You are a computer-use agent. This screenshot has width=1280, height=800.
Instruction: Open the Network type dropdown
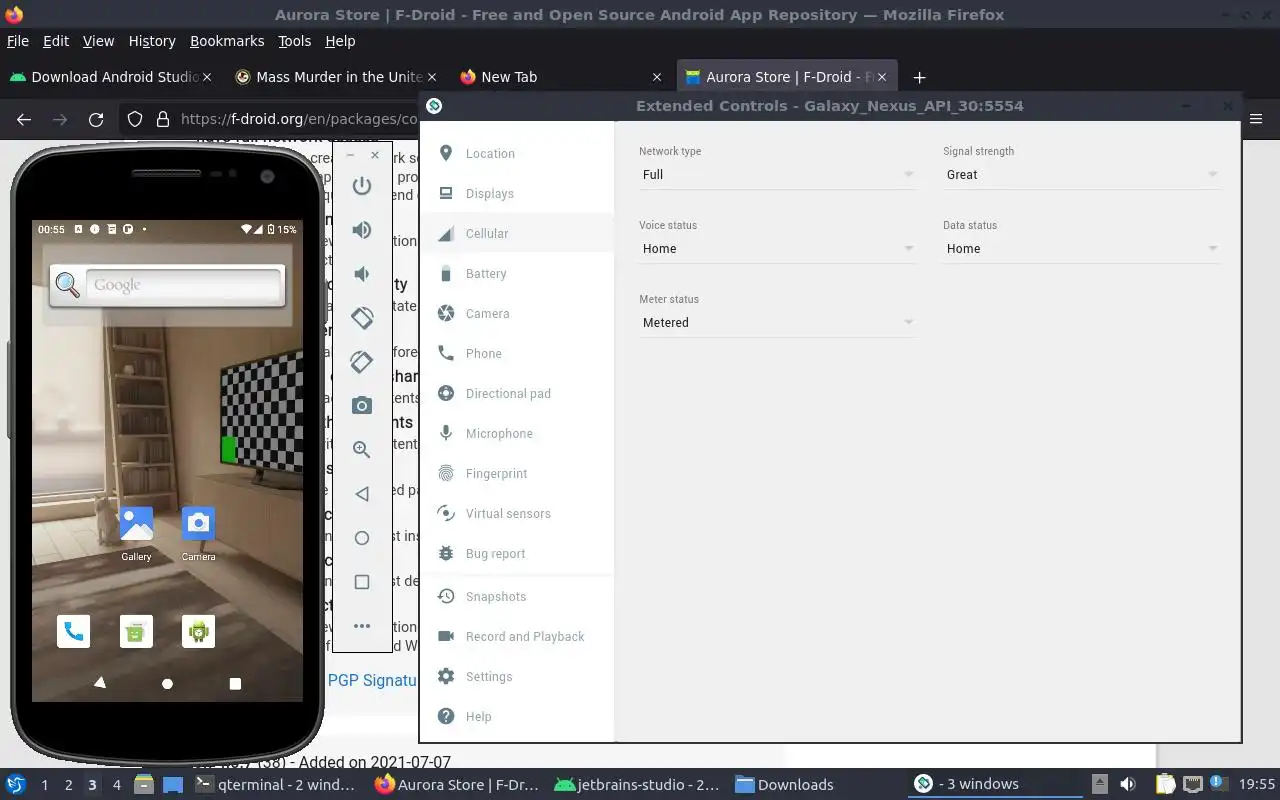777,174
